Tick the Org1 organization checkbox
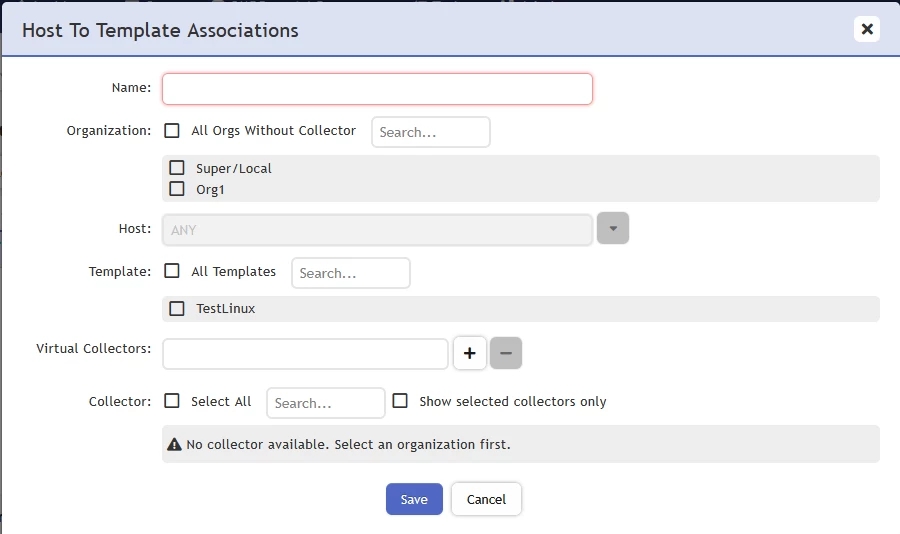The image size is (900, 534). (x=177, y=188)
